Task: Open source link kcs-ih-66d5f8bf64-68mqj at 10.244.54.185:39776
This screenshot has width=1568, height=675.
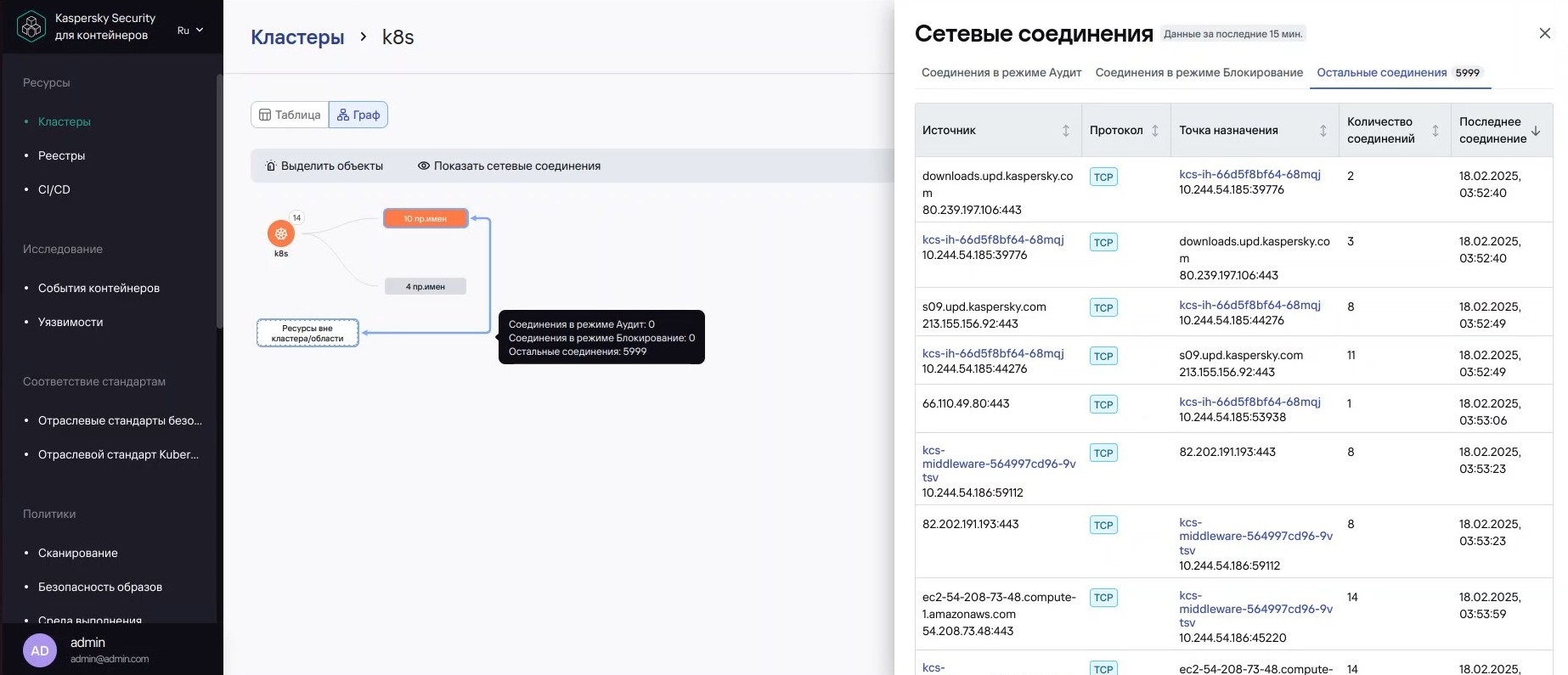Action: (x=993, y=240)
